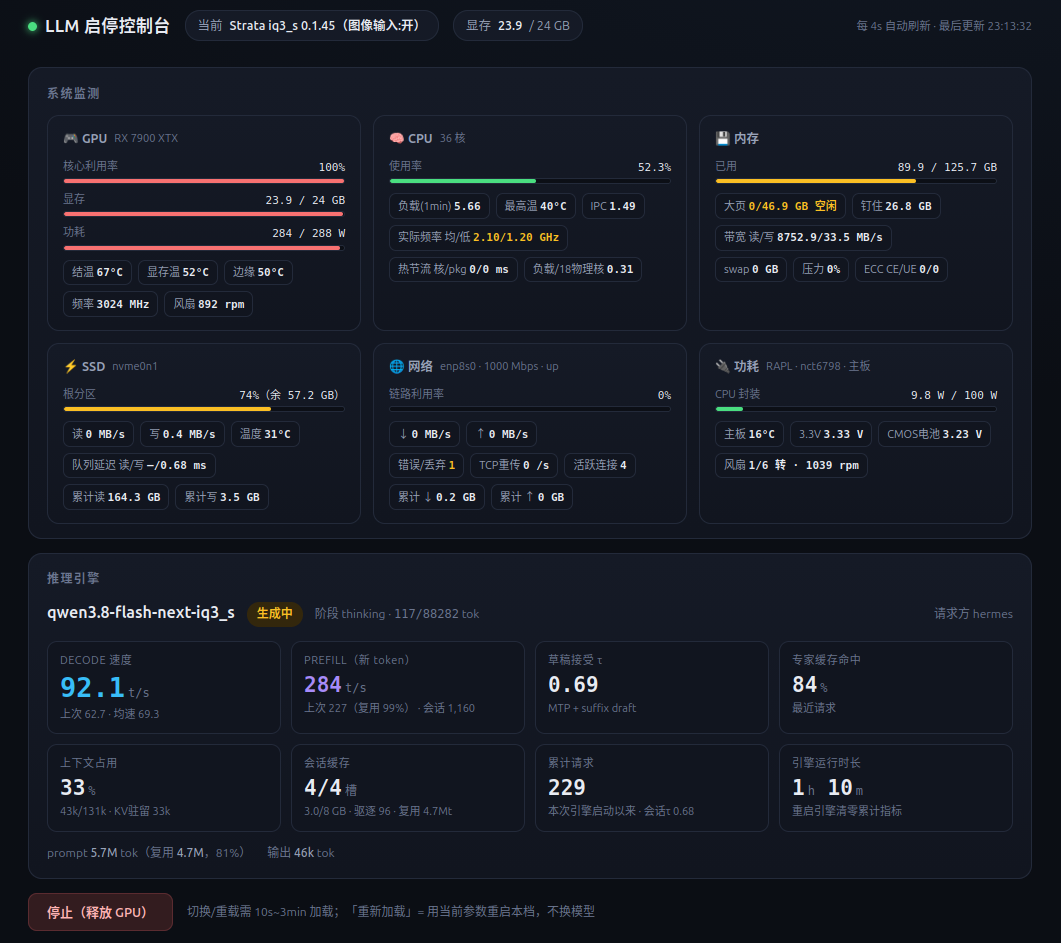The width and height of the screenshot is (1061, 943).
Task: Click the brain icon on the CPU card
Action: [397, 138]
